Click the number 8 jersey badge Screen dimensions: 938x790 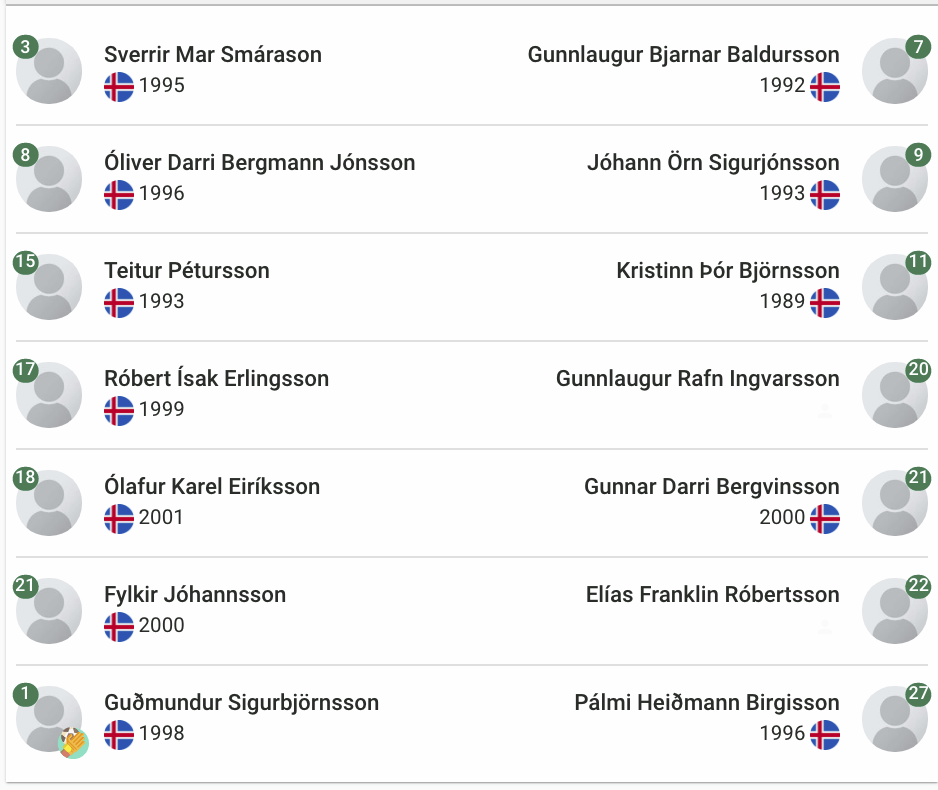(x=26, y=154)
